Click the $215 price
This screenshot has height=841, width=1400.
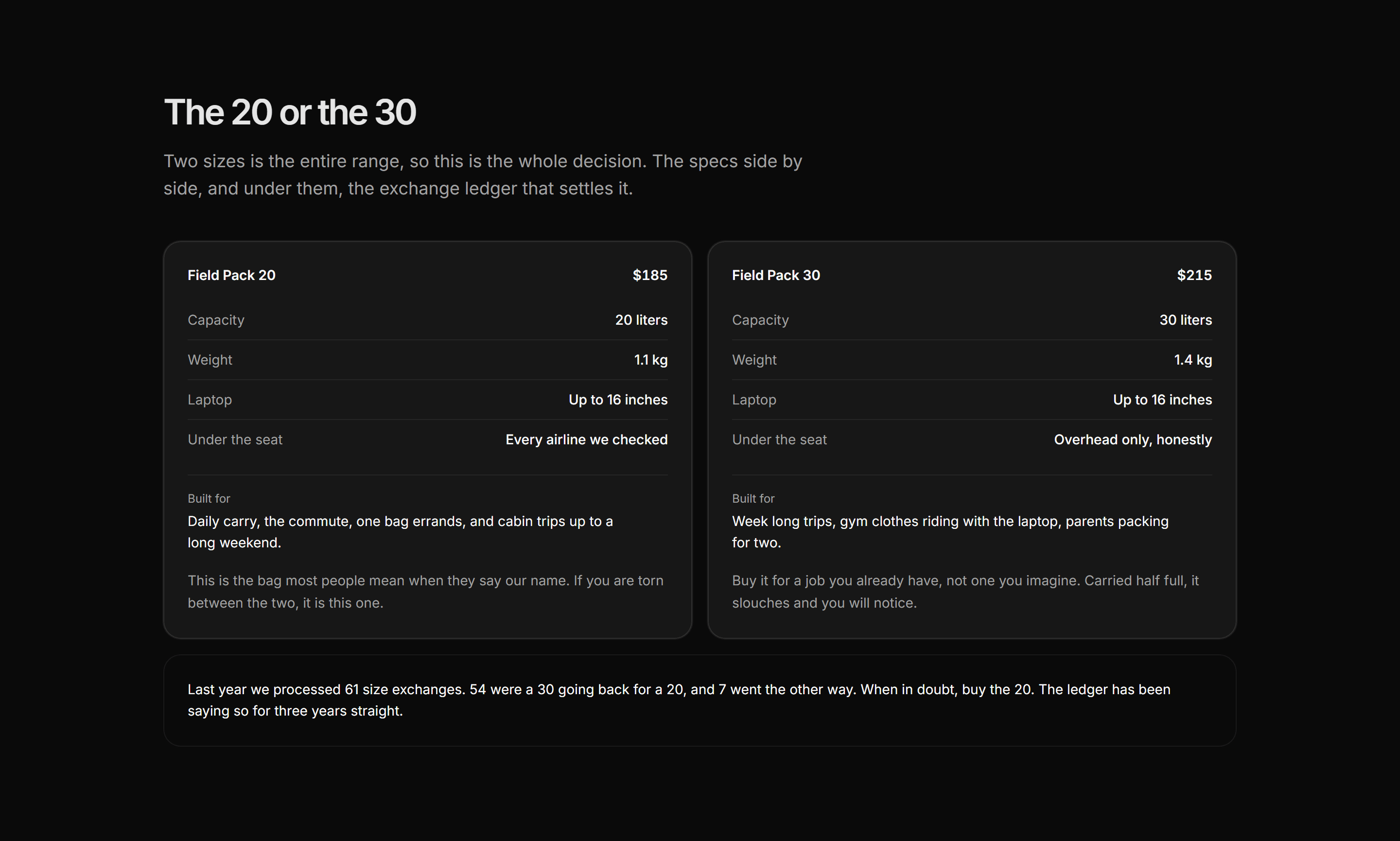click(x=1194, y=275)
